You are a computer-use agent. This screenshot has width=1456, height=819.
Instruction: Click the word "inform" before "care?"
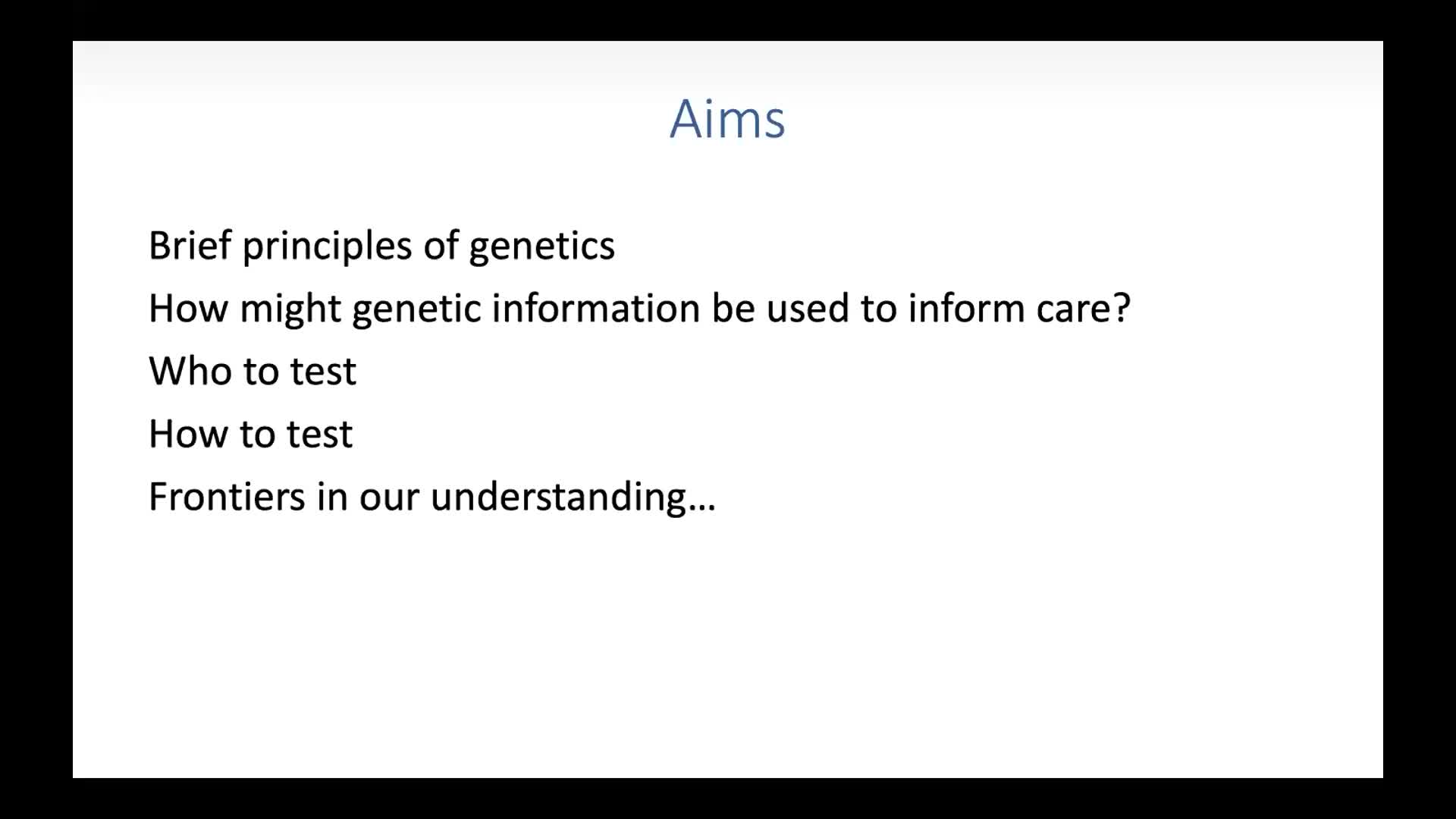tap(966, 309)
